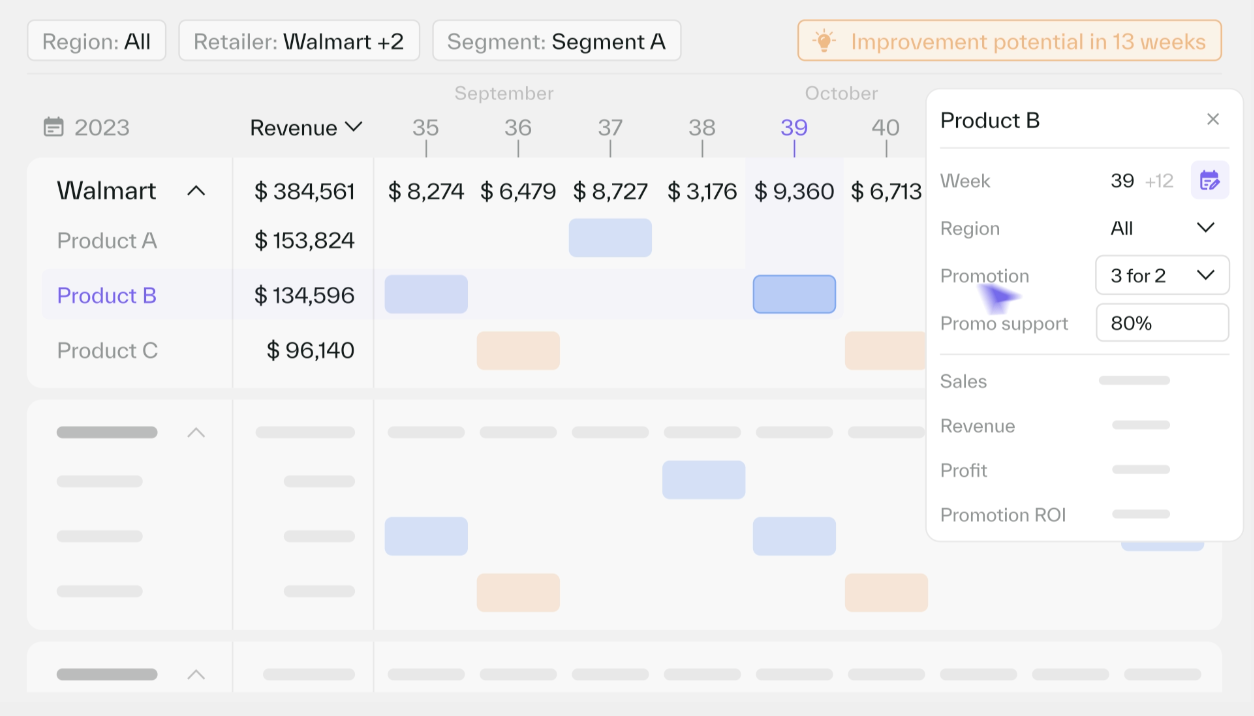Screen dimensions: 1254x716
Task: Select the week 39 column header
Action: [x=793, y=127]
